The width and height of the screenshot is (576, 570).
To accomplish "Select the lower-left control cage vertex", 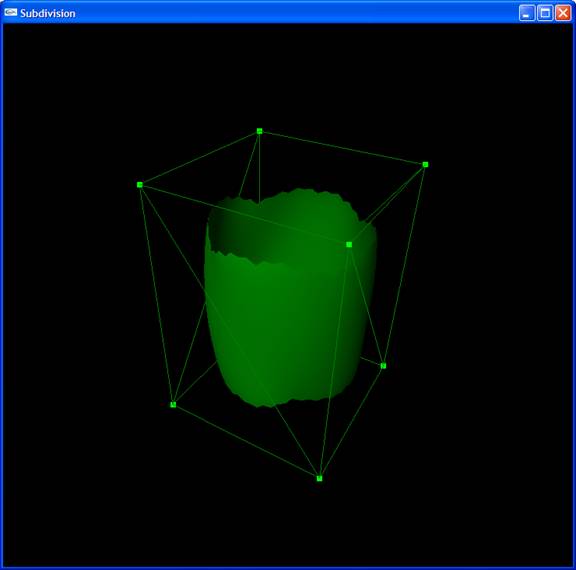I will click(173, 405).
